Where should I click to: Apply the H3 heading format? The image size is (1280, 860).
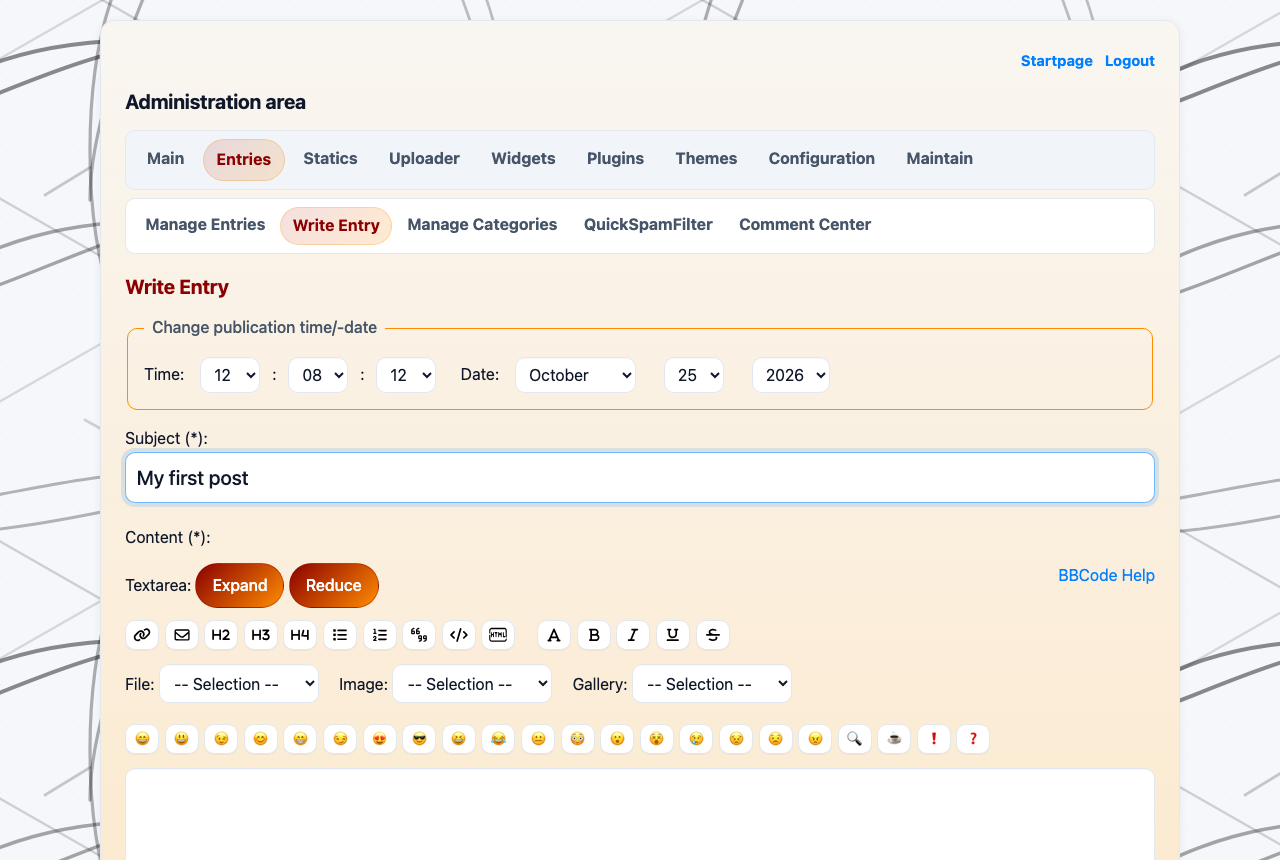click(261, 635)
